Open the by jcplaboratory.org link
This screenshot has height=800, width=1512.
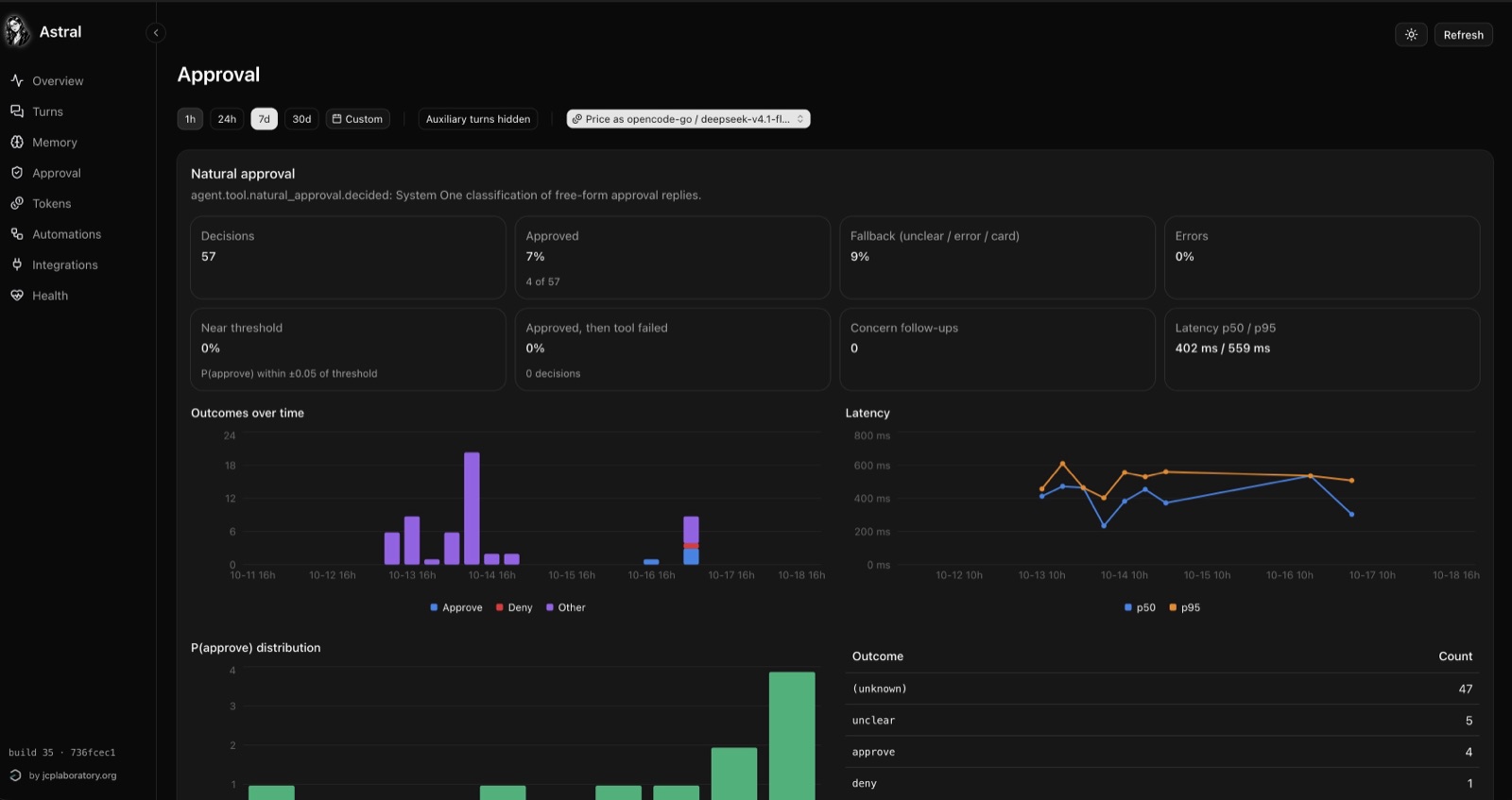(x=73, y=775)
